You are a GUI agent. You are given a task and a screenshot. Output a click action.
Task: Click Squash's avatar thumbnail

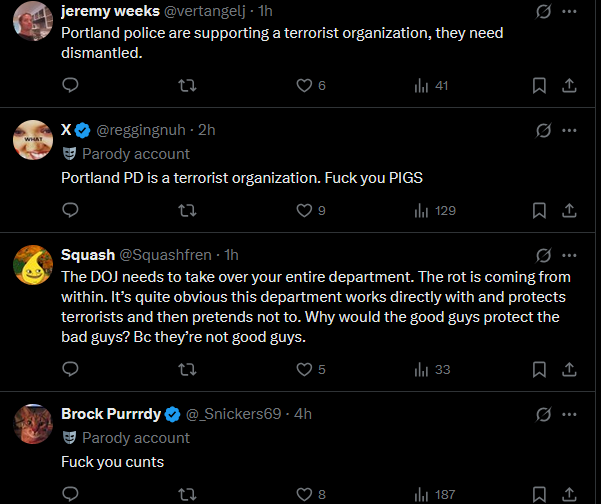click(x=34, y=264)
